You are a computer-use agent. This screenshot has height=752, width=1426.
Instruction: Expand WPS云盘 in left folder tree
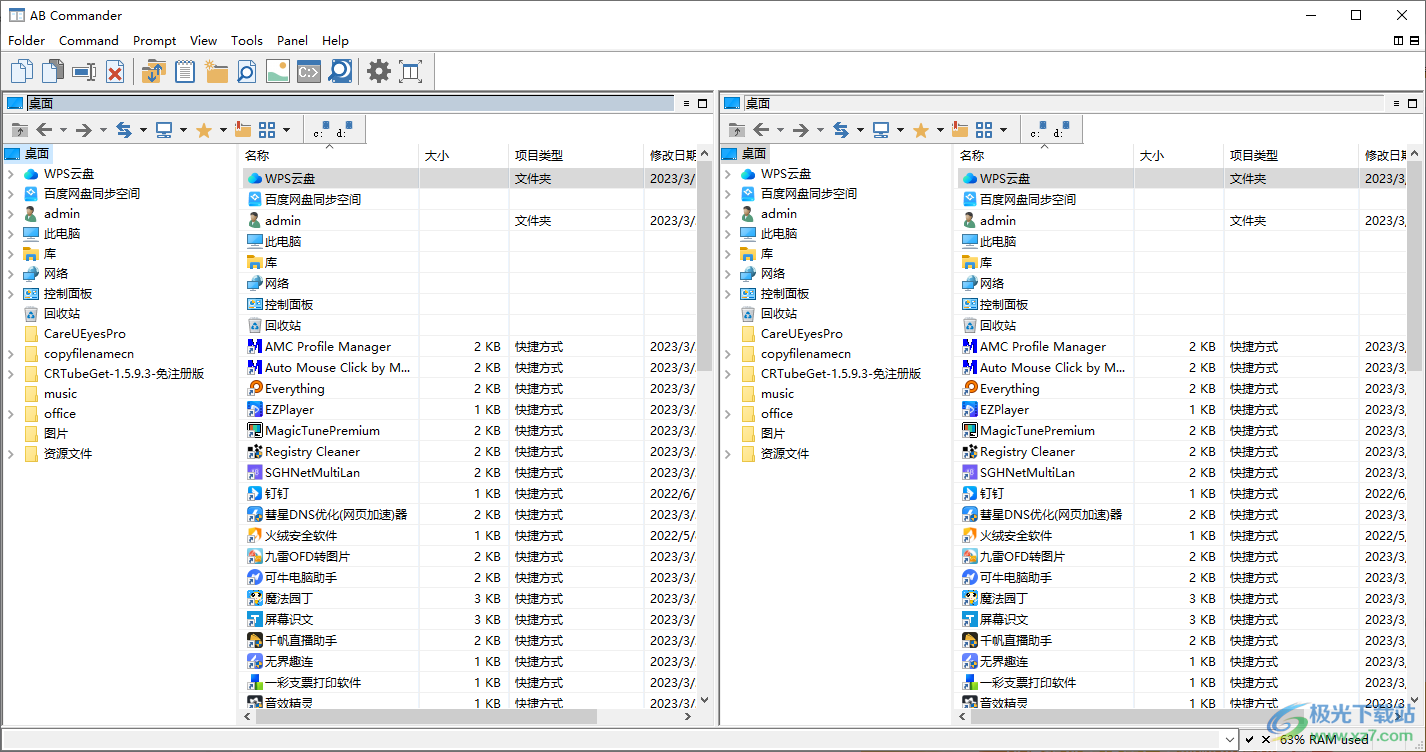click(x=11, y=174)
